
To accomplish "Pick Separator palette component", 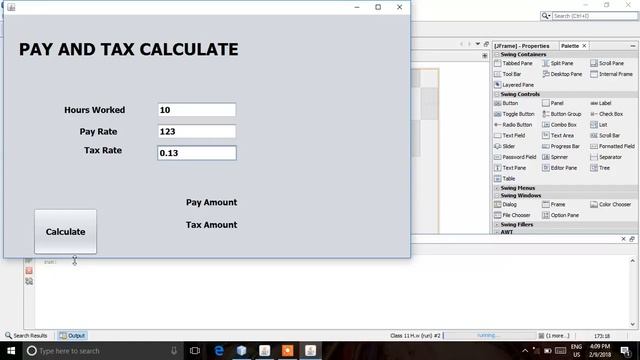I will pos(606,157).
